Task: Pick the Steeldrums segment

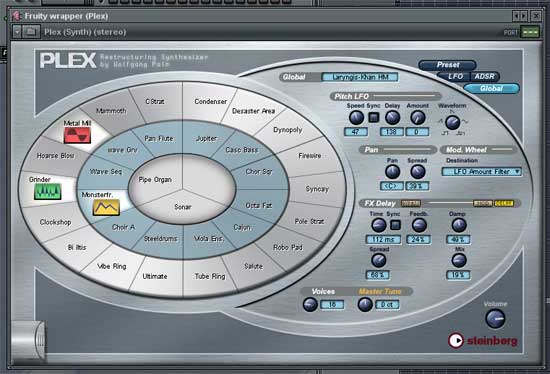Action: coord(161,239)
